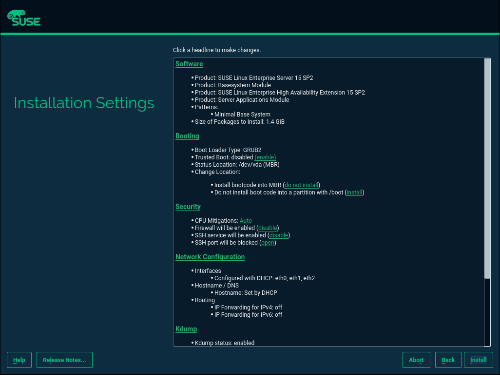
Task: Start installation with Install button
Action: tap(478, 360)
